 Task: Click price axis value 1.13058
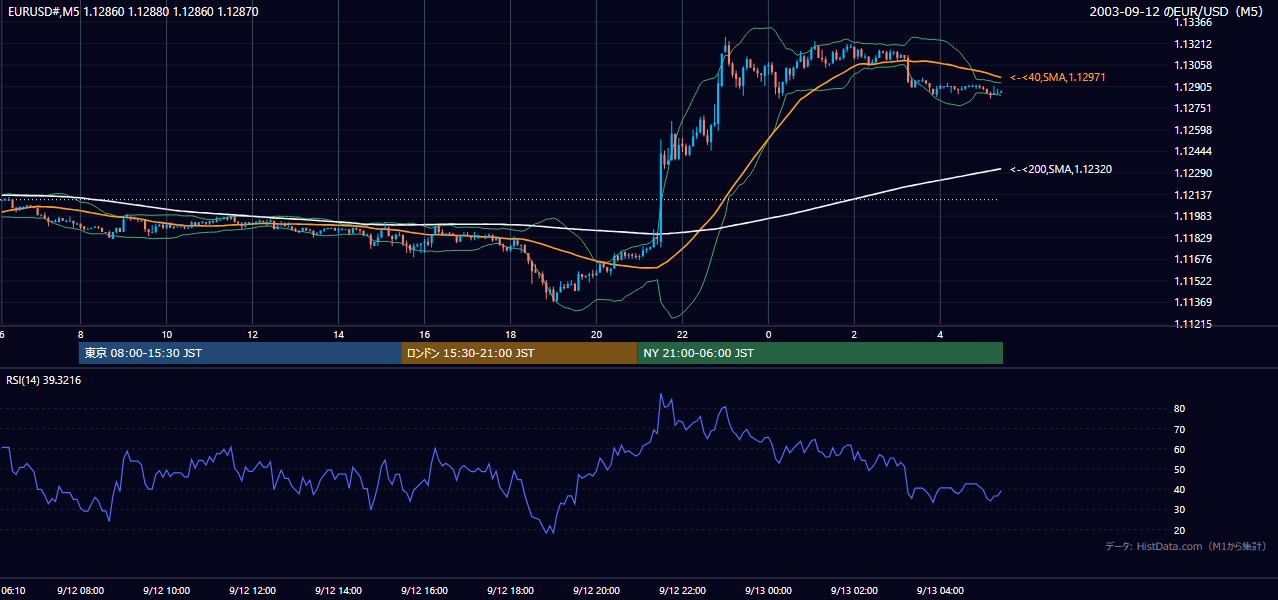[x=1194, y=65]
